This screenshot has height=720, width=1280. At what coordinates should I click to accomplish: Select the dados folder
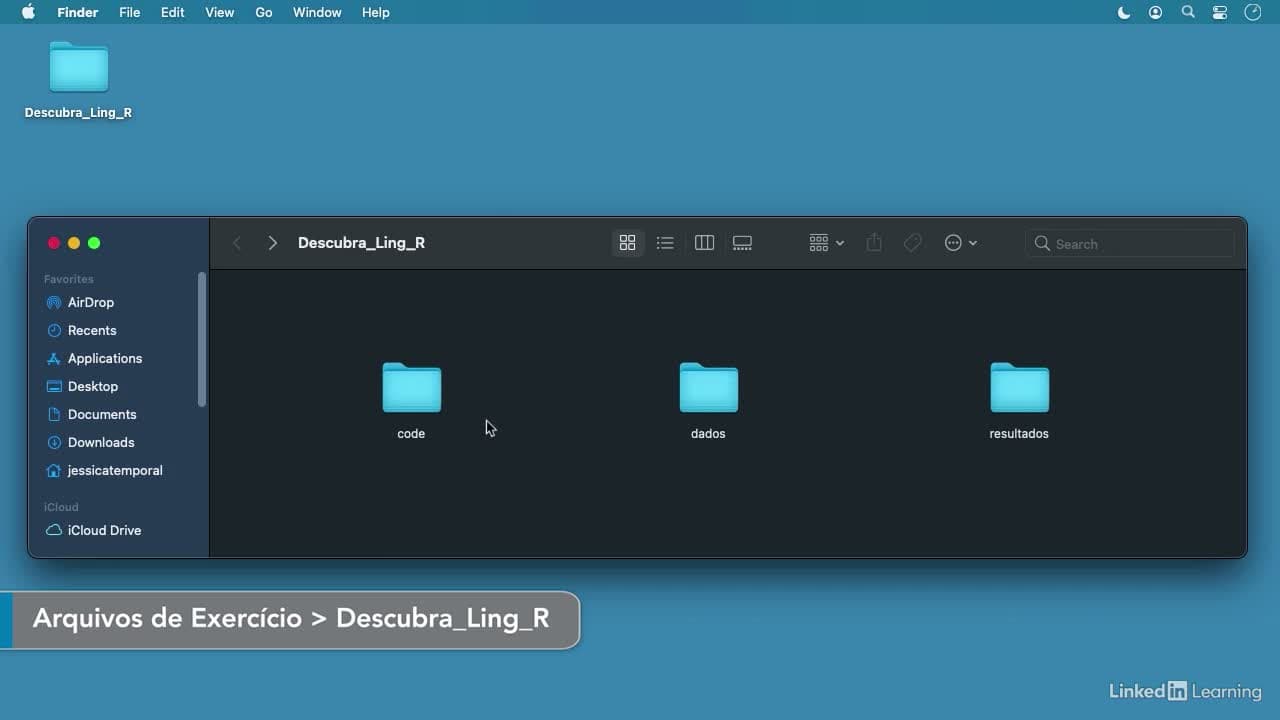click(708, 400)
